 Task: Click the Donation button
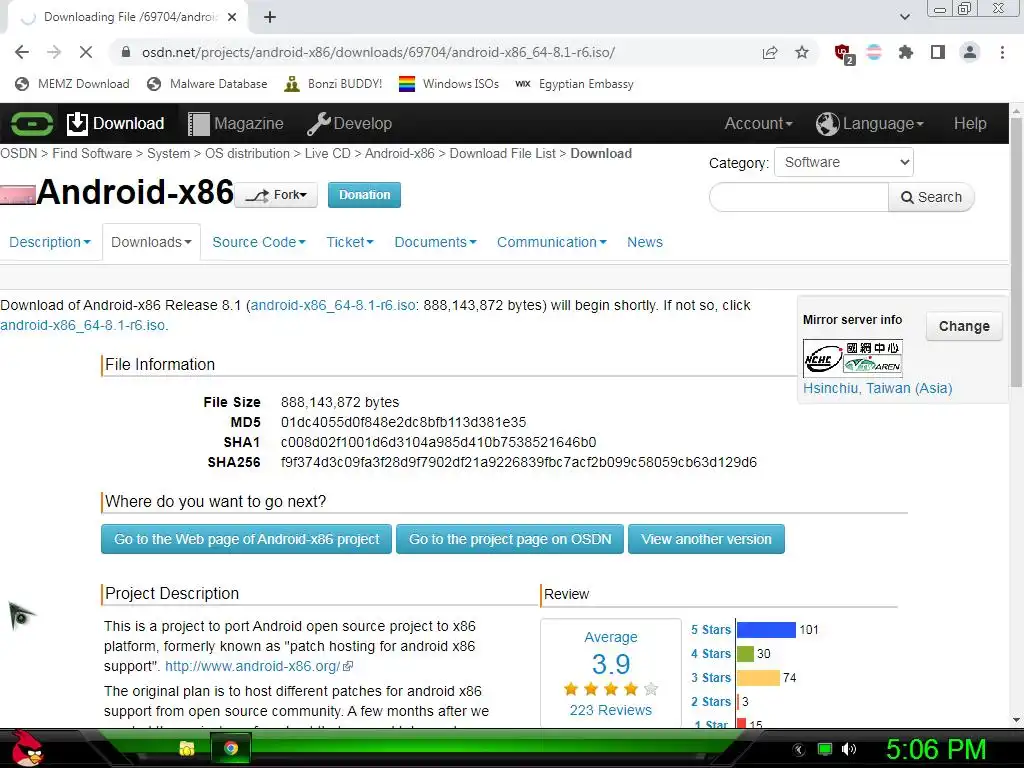[364, 195]
